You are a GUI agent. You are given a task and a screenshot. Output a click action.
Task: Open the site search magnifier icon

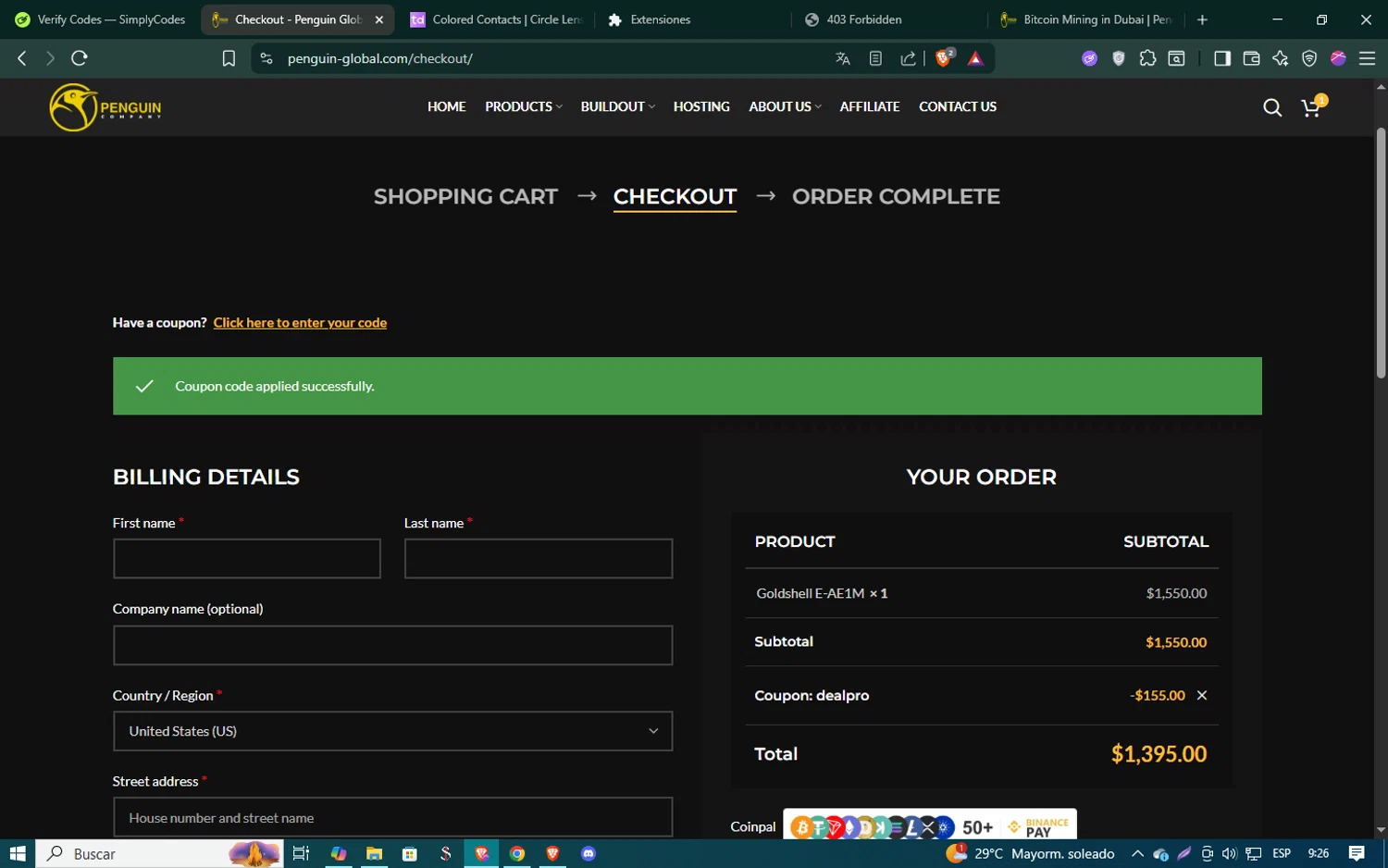click(x=1272, y=107)
